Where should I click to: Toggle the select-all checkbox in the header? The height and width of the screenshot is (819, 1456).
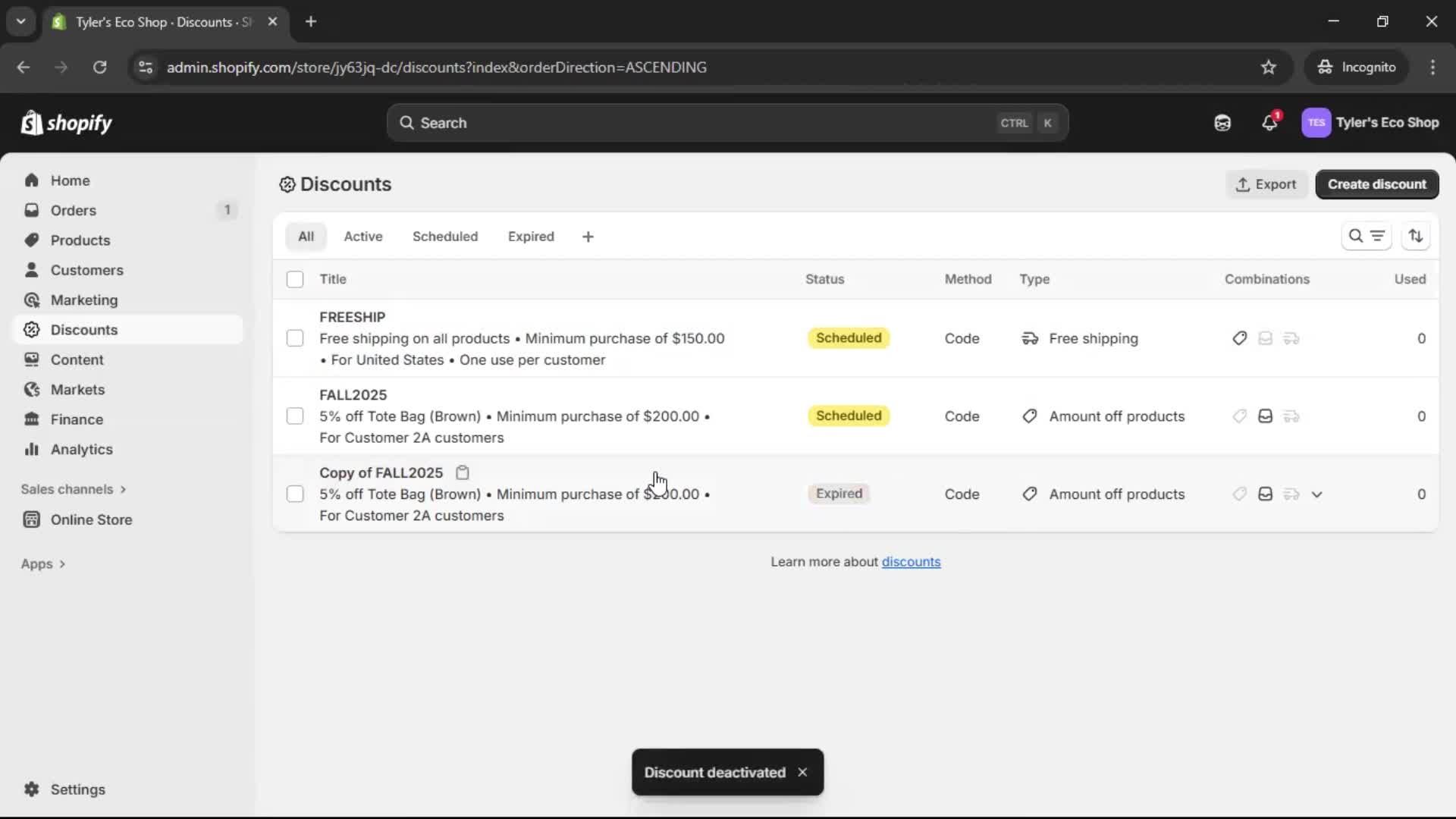295,279
